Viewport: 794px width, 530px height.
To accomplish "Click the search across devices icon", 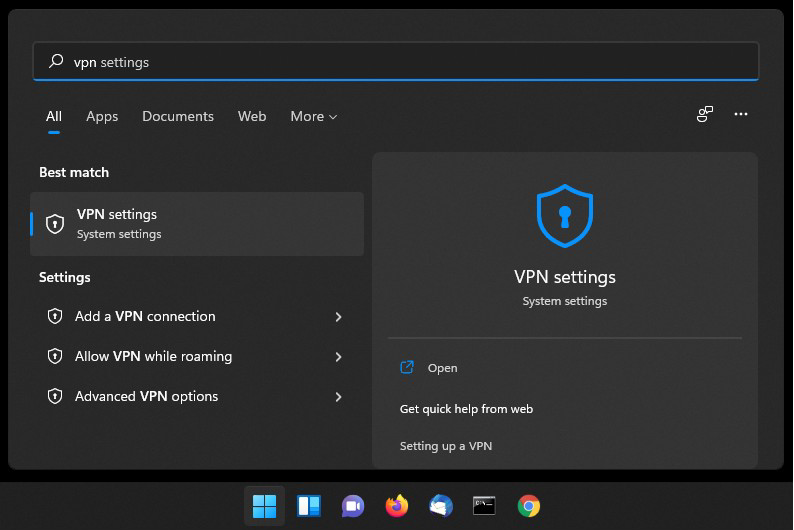I will coord(704,114).
